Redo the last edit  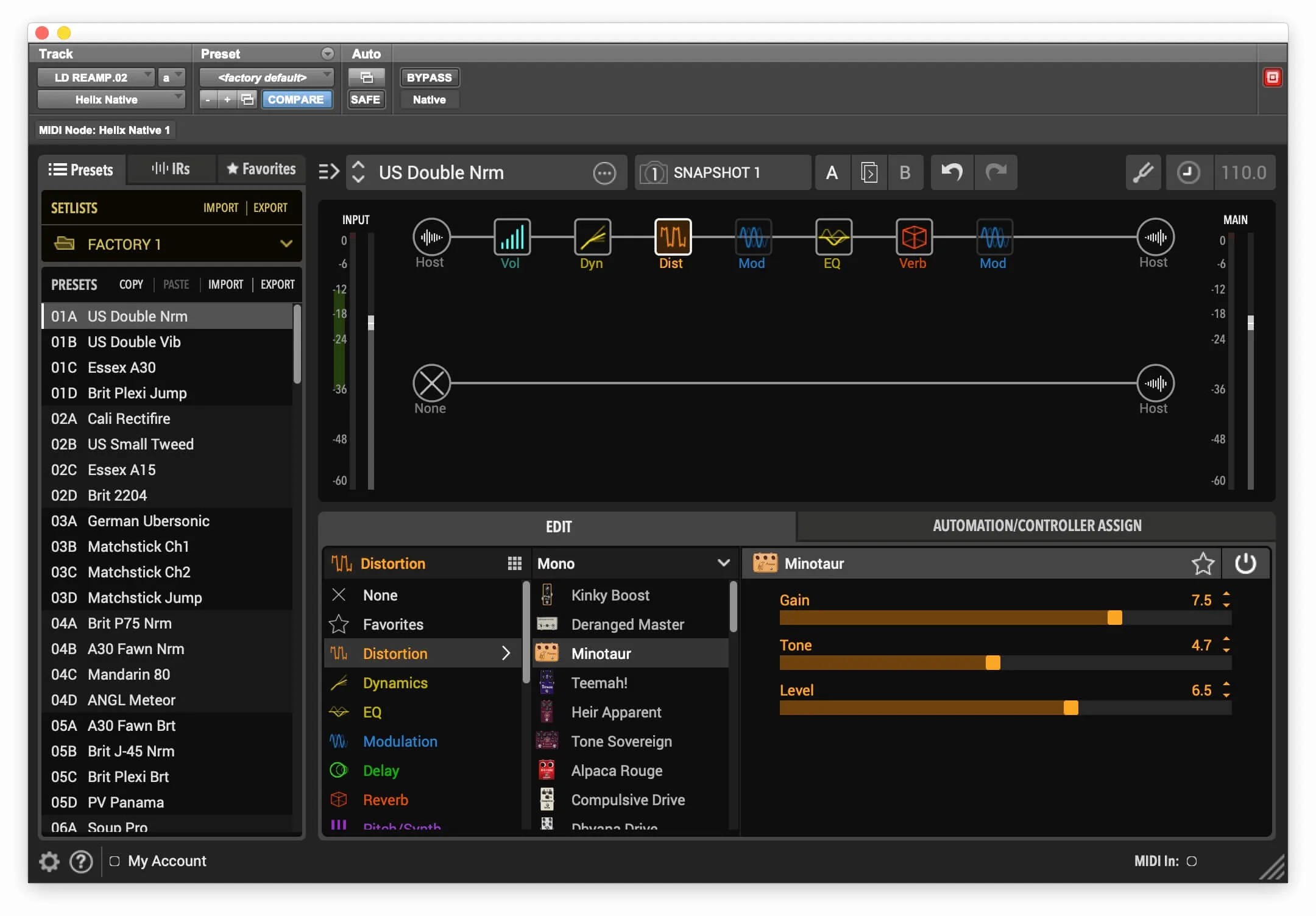click(x=996, y=172)
